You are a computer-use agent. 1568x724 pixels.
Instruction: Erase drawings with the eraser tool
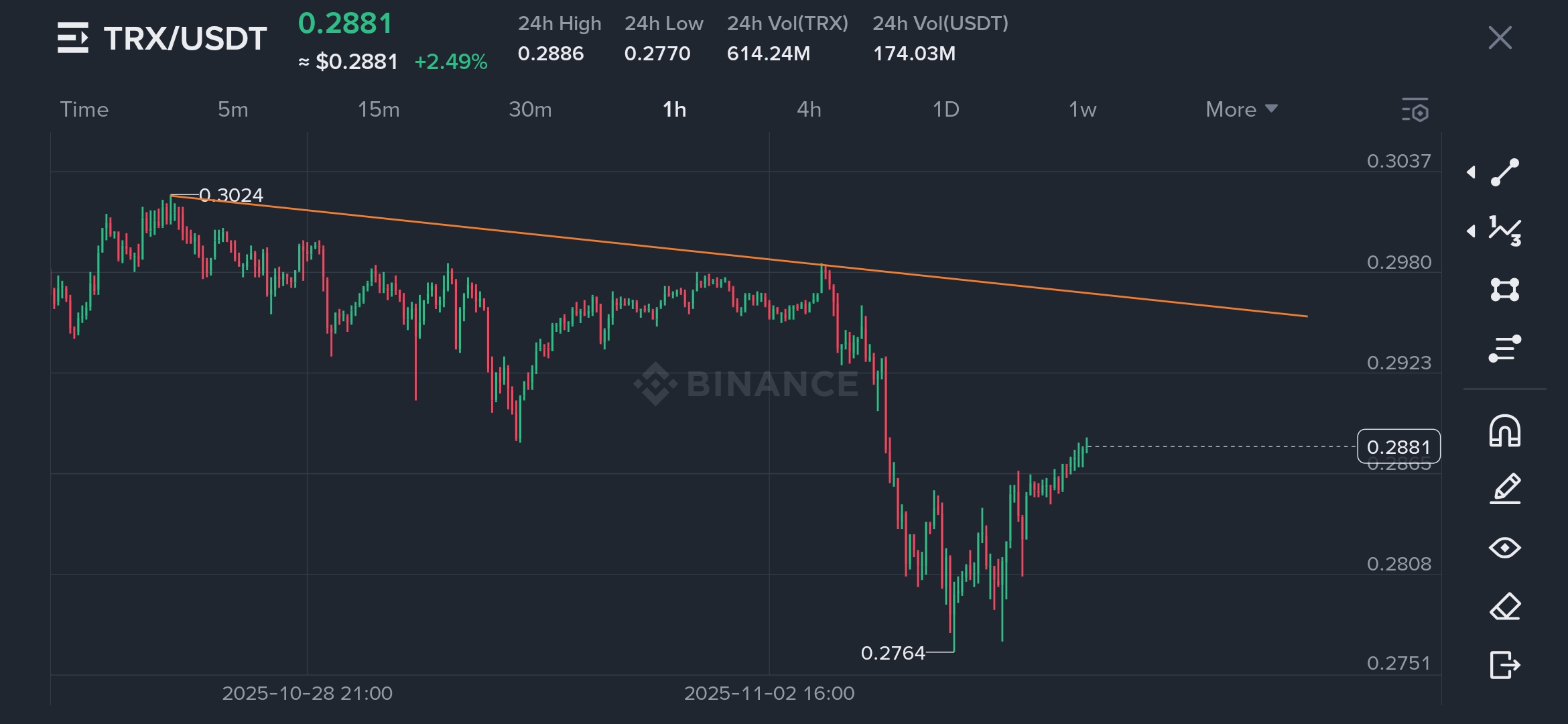click(x=1504, y=607)
